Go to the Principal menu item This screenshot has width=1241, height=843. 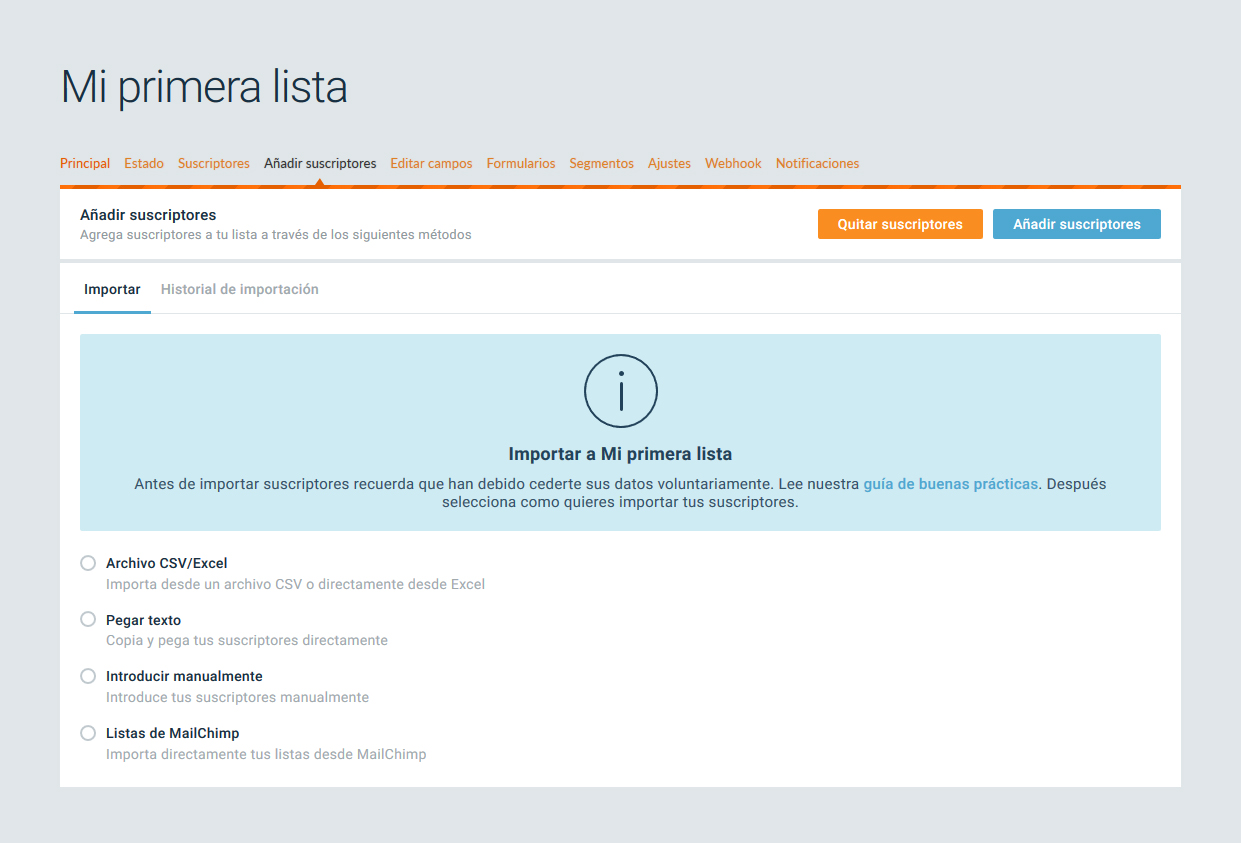coord(85,163)
